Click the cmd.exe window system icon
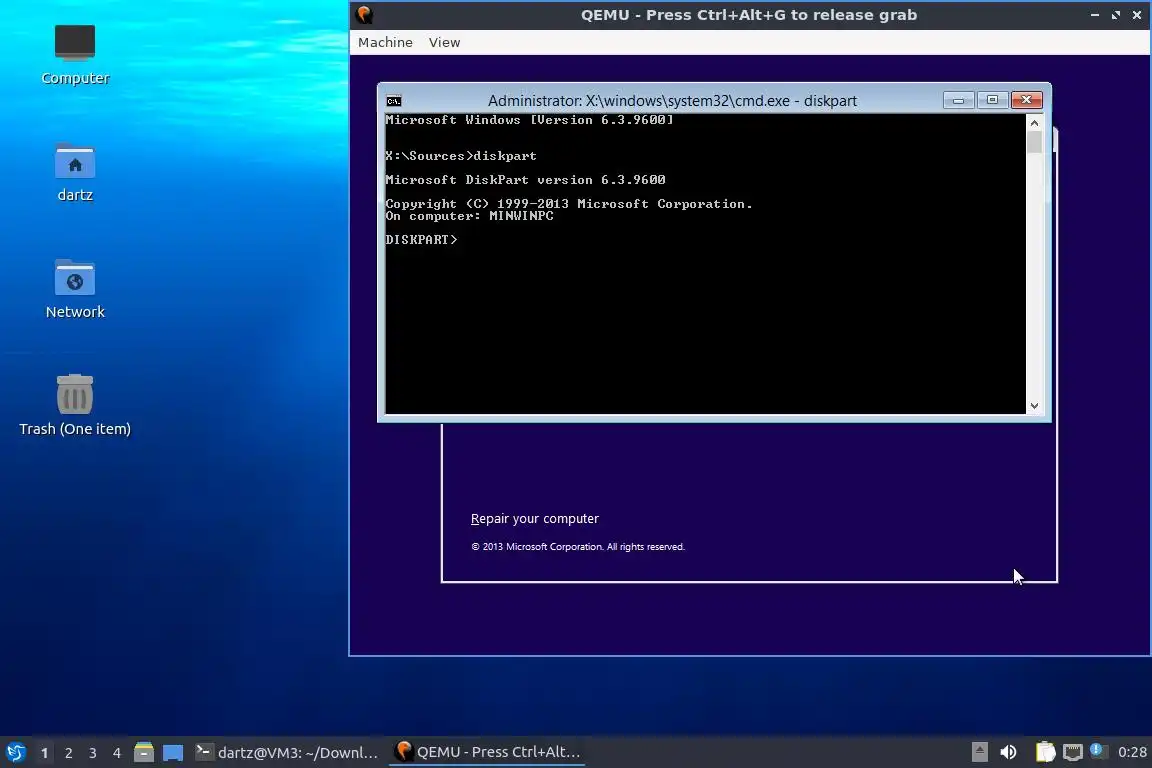 [394, 101]
